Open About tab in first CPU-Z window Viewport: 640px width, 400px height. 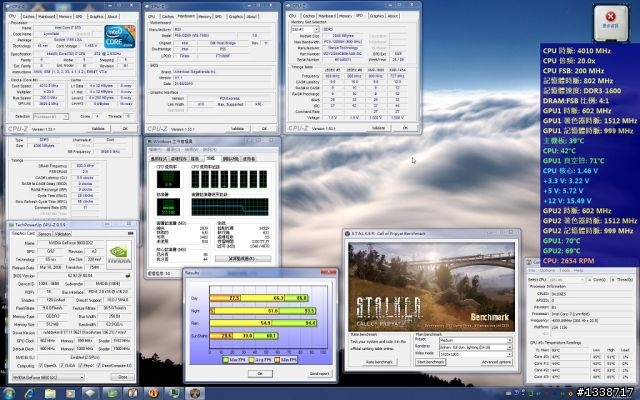point(112,16)
